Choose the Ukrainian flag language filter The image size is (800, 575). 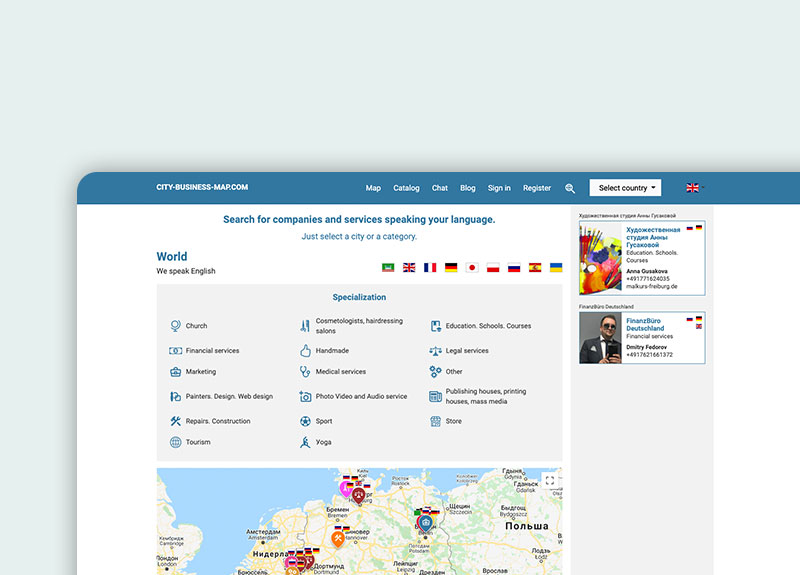click(x=556, y=267)
